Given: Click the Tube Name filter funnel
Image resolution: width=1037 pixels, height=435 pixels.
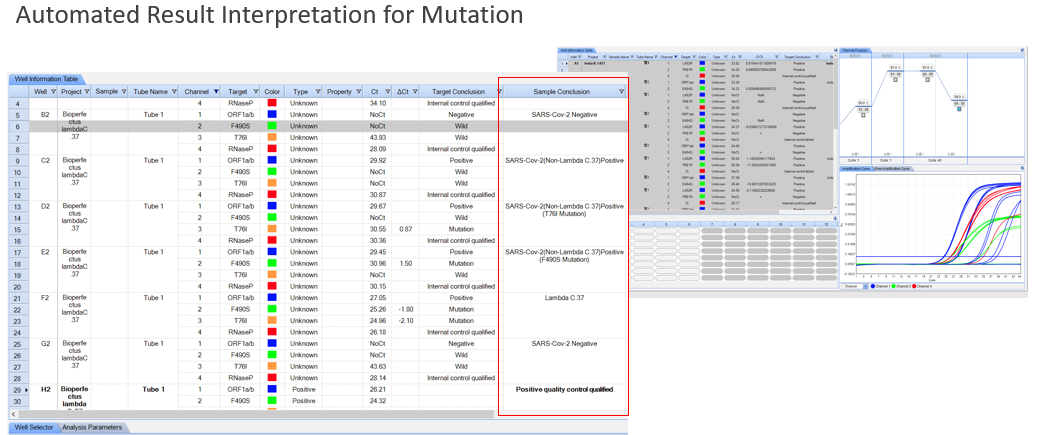Looking at the screenshot, I should [x=172, y=92].
